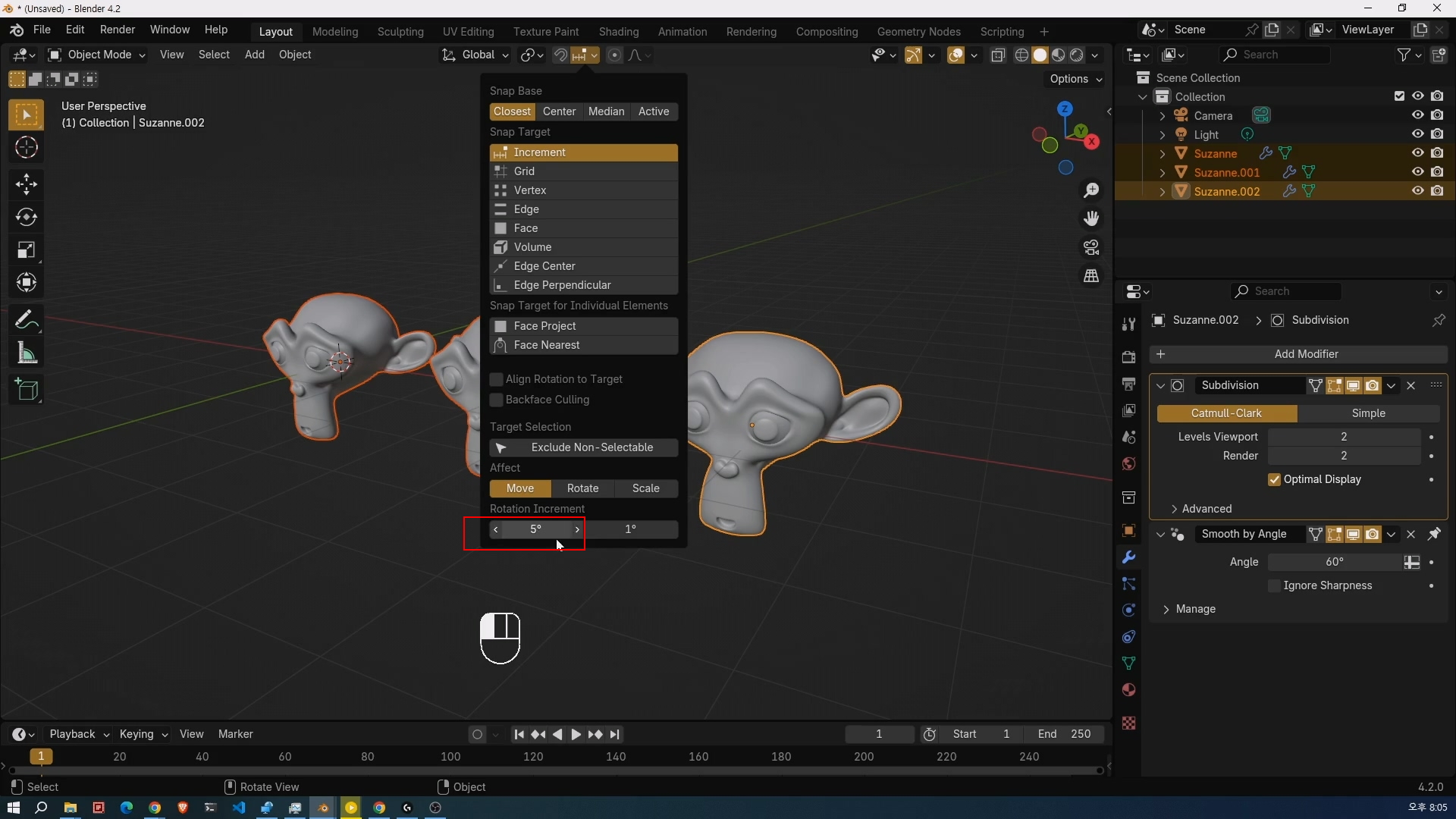This screenshot has width=1456, height=819.
Task: Select Face Project snap option
Action: 584,326
